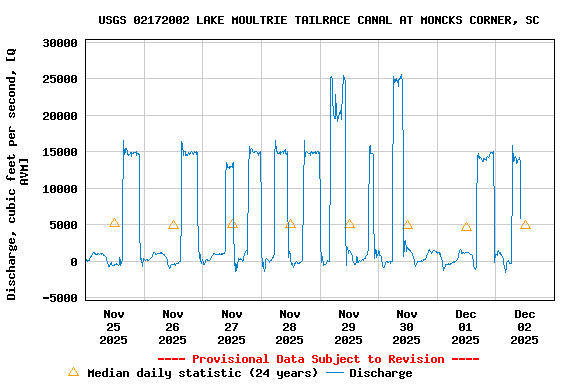Click the median triangle marker above Nov 26
The height and width of the screenshot is (384, 576).
coord(173,225)
